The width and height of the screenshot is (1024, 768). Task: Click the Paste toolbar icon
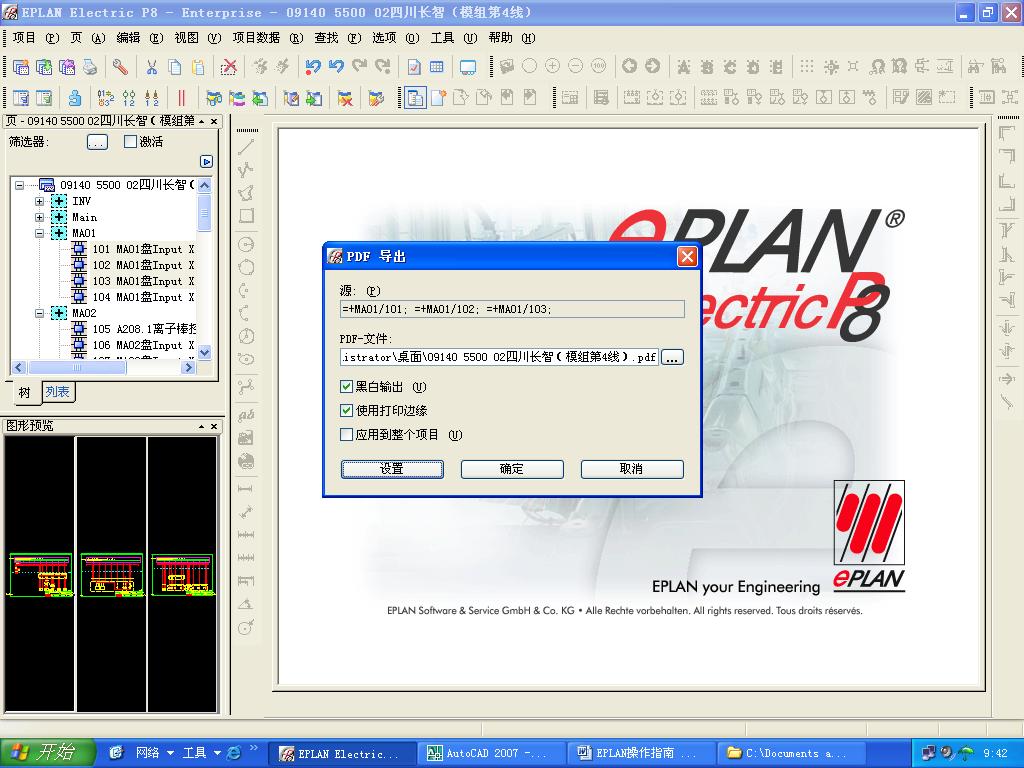click(x=198, y=67)
